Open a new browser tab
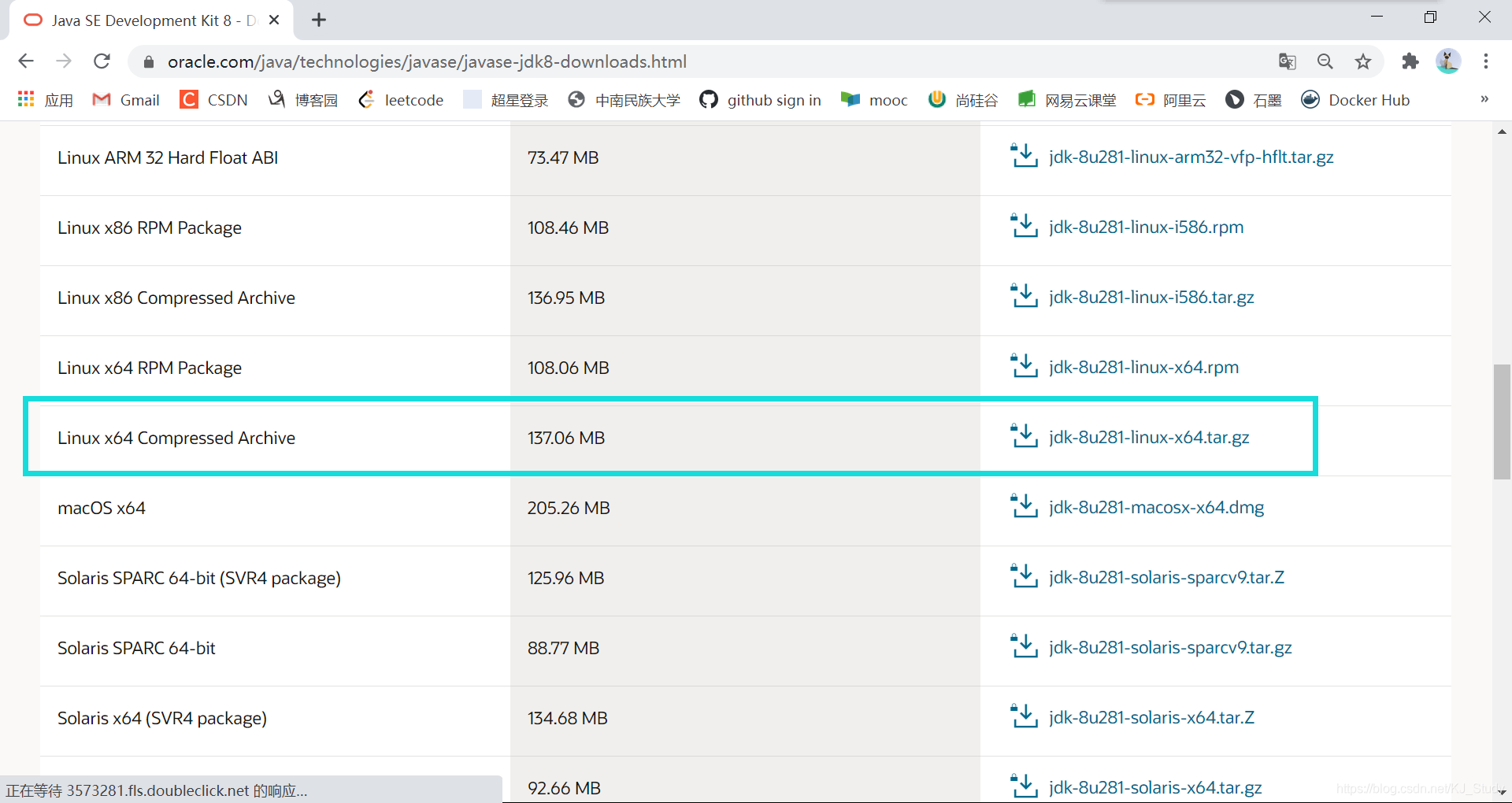Image resolution: width=1512 pixels, height=803 pixels. pos(319,20)
